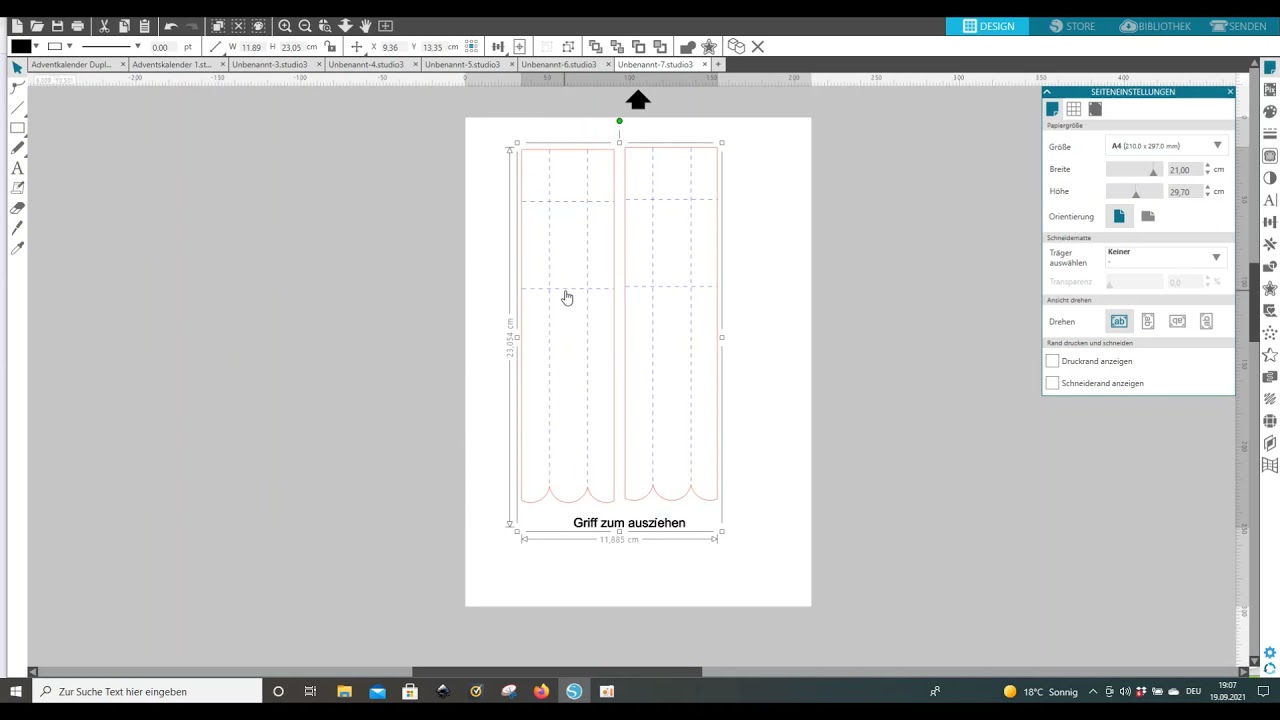Pick the Select arrow tool

point(17,68)
